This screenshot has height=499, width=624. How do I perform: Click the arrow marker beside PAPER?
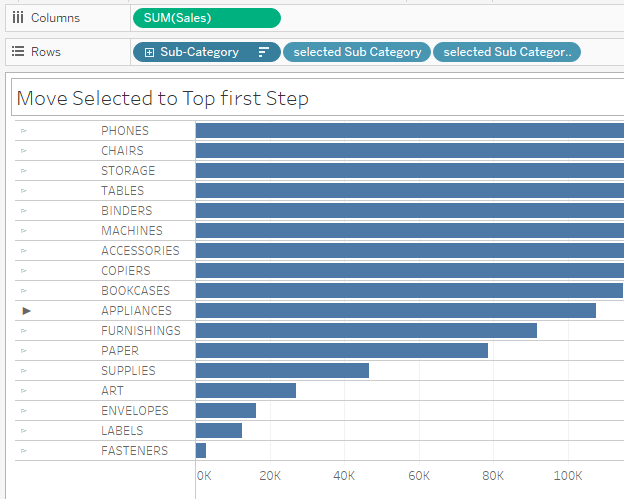point(24,351)
